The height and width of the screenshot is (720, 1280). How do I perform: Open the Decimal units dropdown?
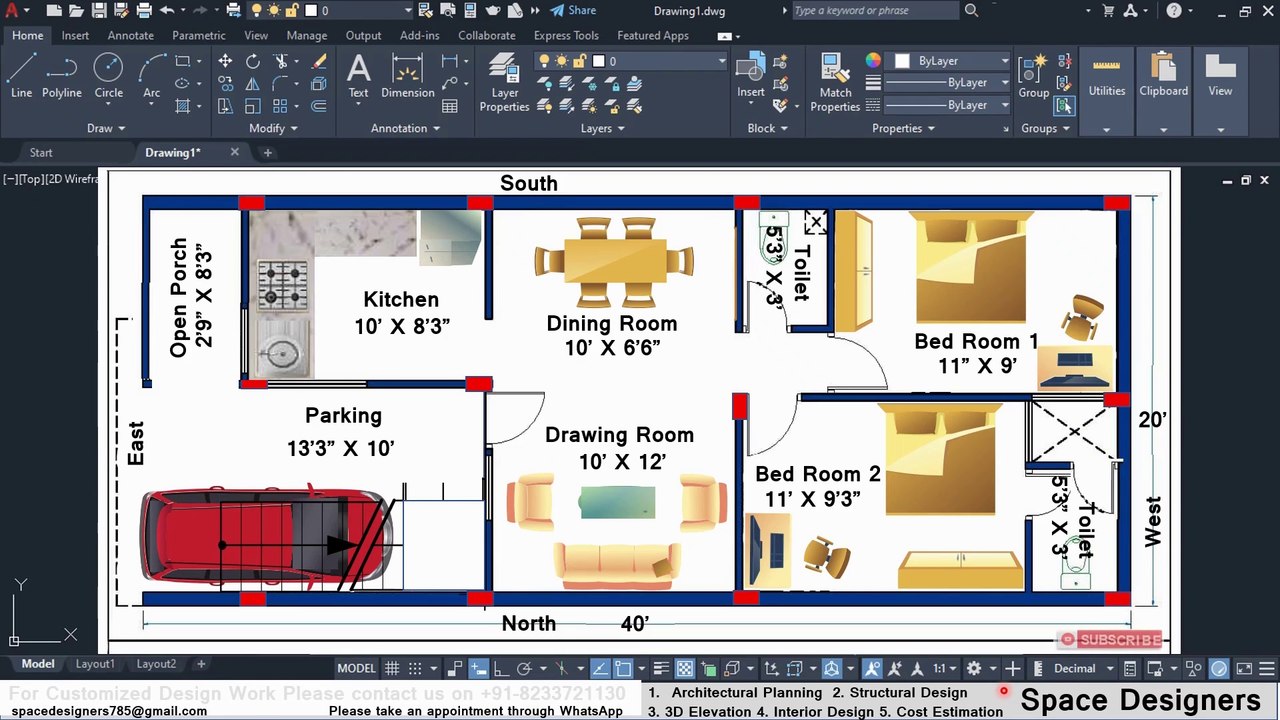point(1084,669)
